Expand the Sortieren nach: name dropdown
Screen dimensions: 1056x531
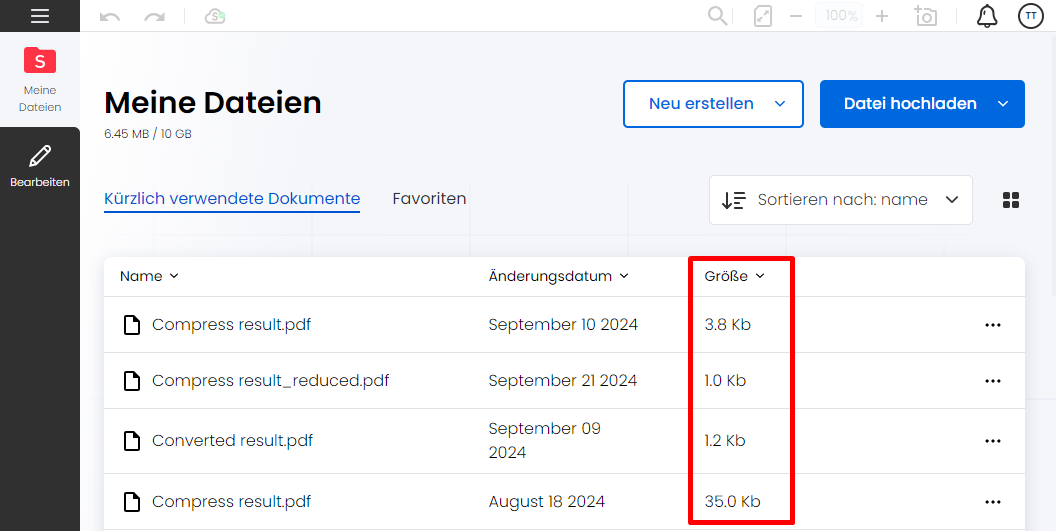840,199
